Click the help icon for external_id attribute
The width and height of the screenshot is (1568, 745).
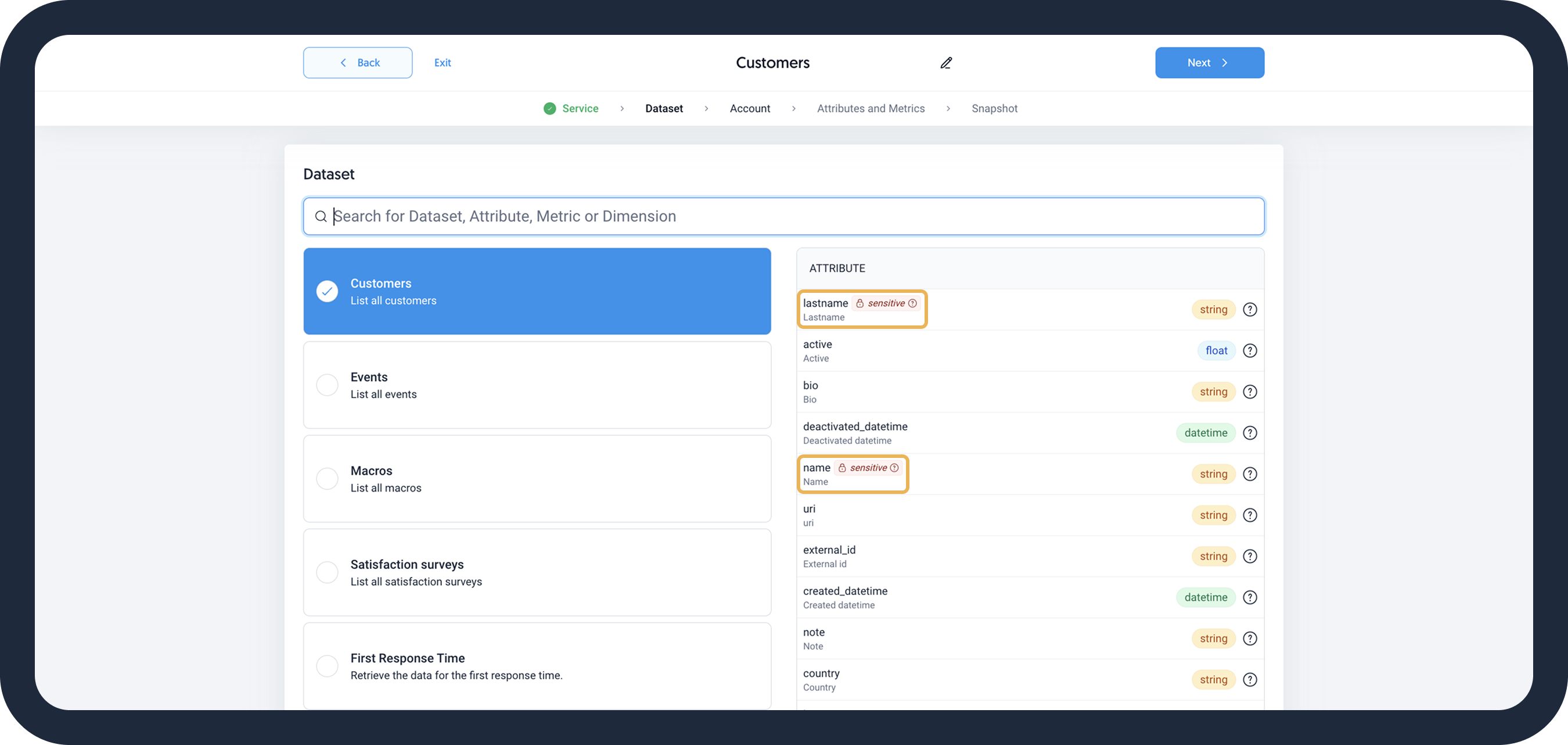1250,556
